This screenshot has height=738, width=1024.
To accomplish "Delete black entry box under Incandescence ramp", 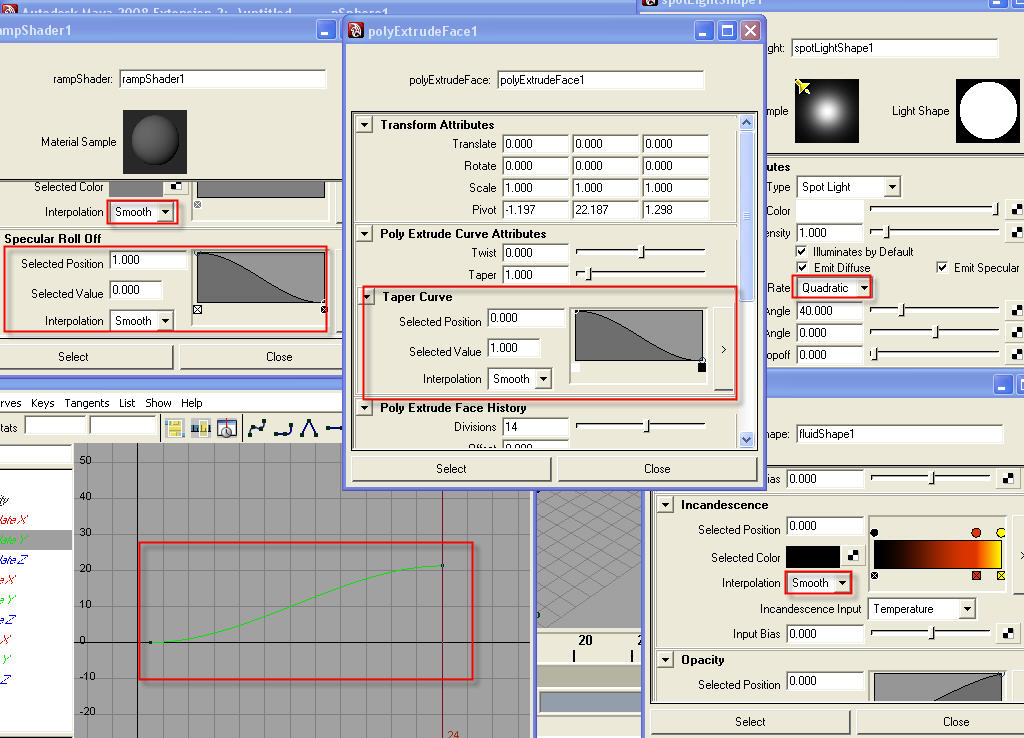I will pos(874,575).
